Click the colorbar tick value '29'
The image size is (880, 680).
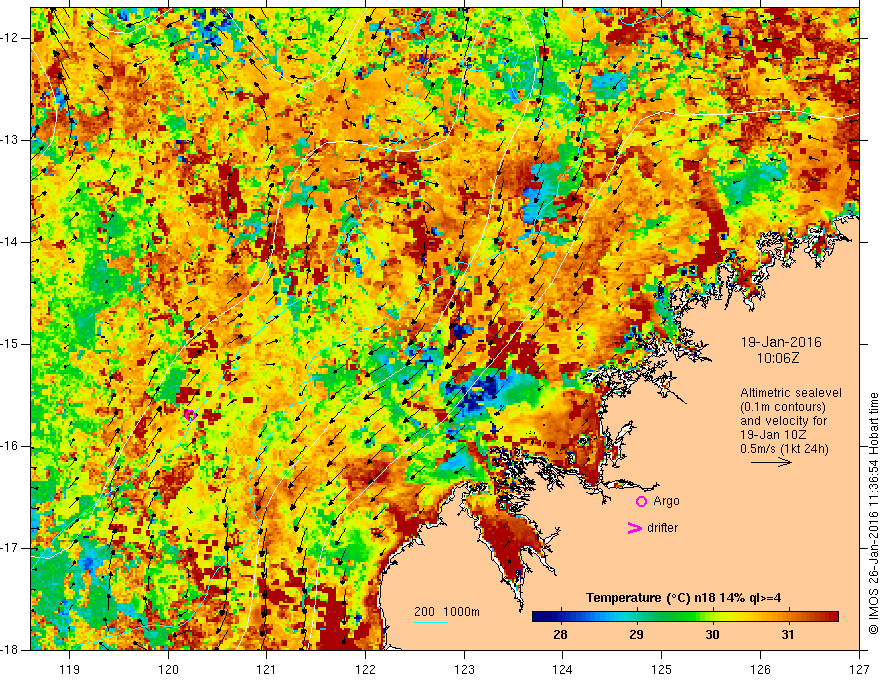(x=636, y=635)
